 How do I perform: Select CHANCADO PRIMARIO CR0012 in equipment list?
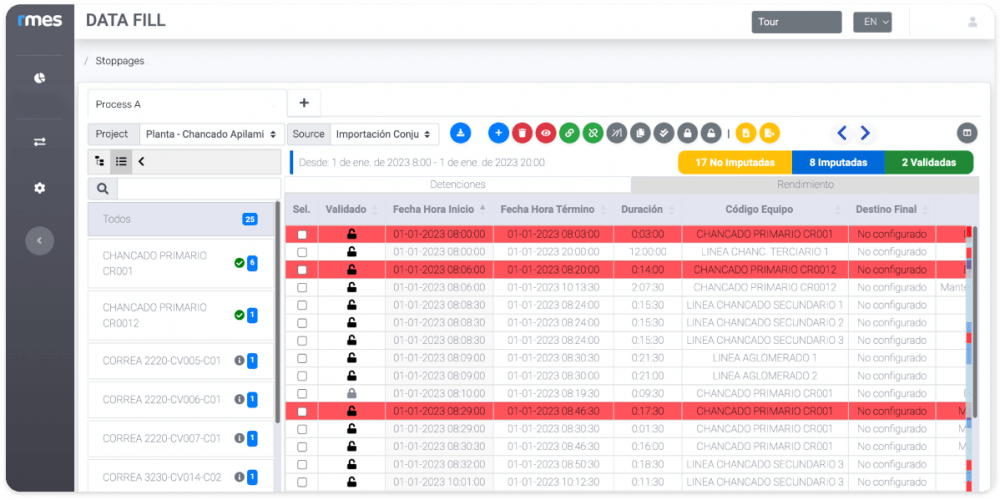coord(180,315)
